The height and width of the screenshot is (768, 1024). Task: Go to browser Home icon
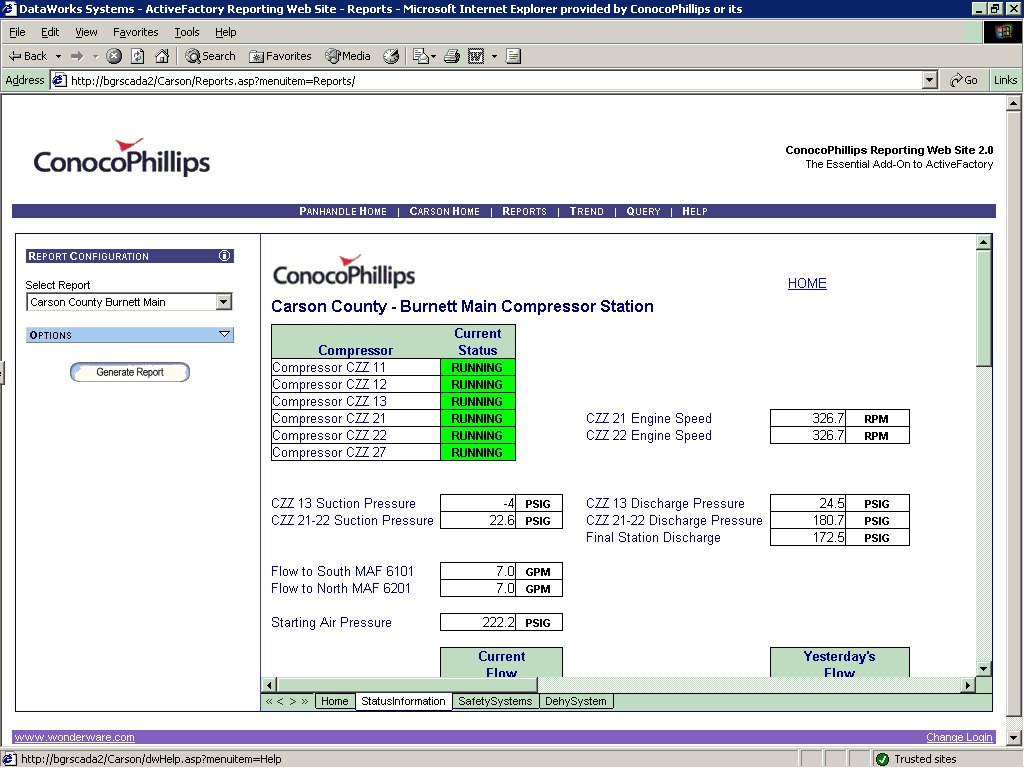point(161,56)
